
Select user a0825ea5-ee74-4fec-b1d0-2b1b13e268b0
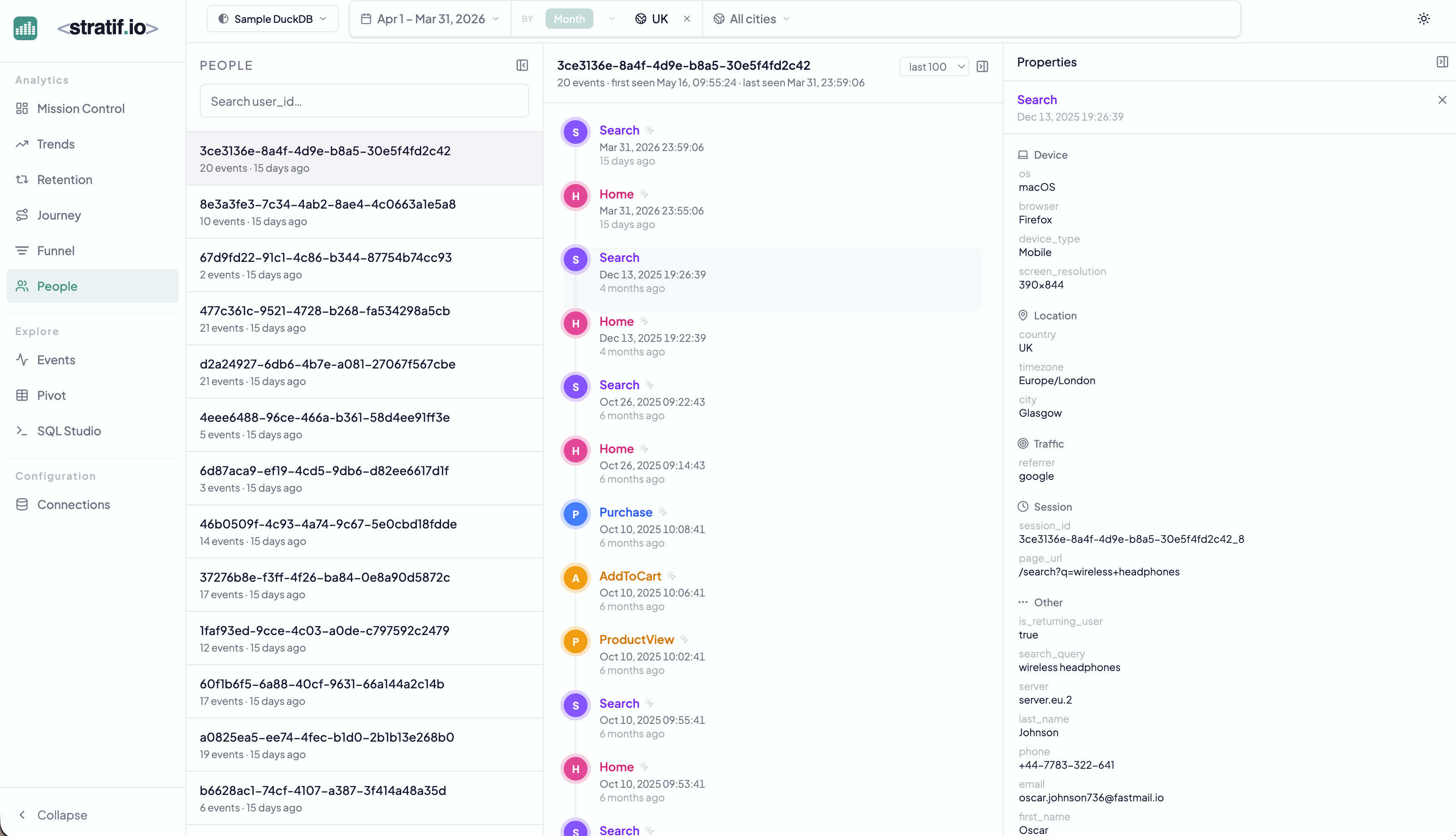(364, 745)
